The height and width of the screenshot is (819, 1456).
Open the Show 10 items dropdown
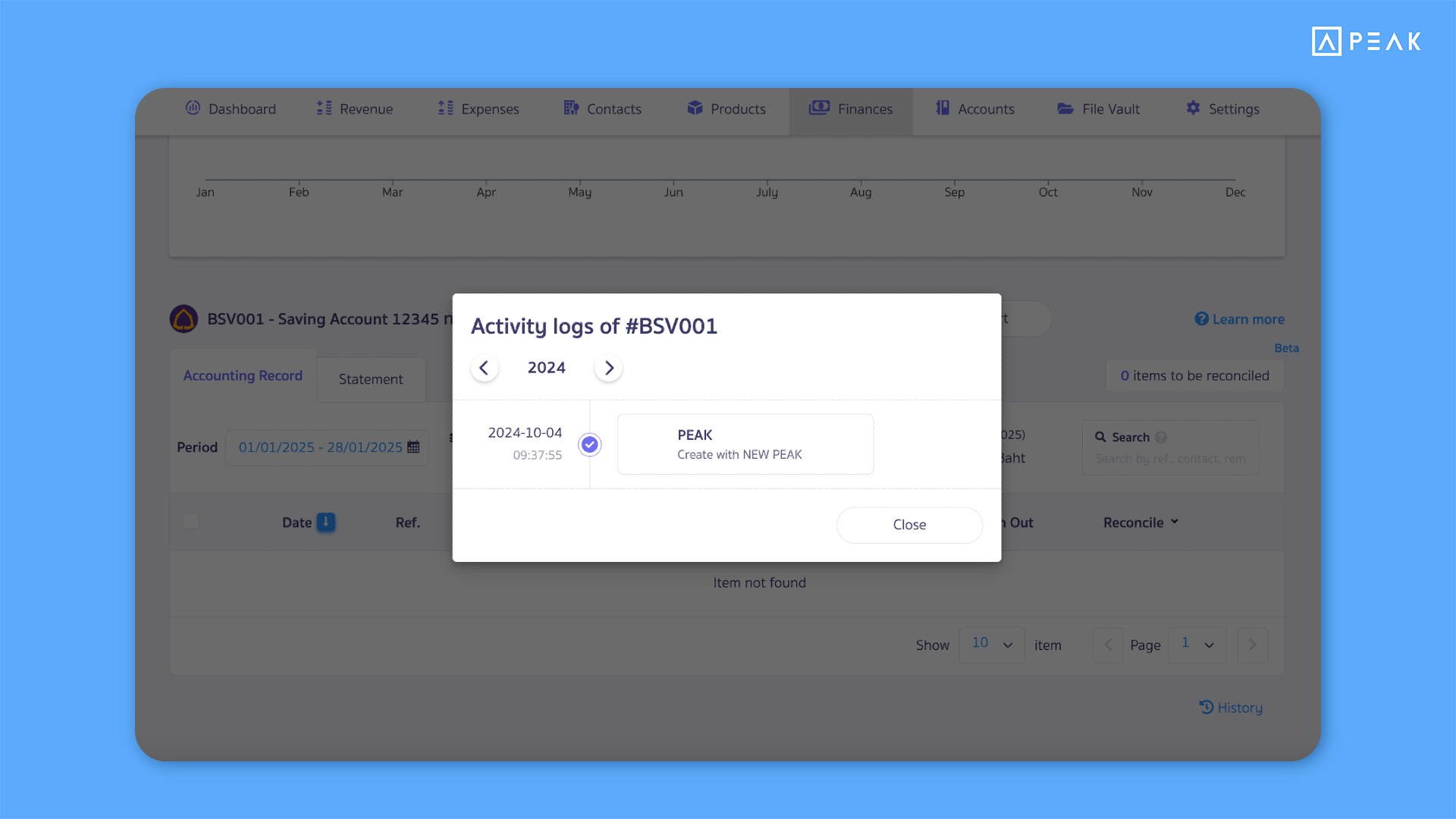992,645
